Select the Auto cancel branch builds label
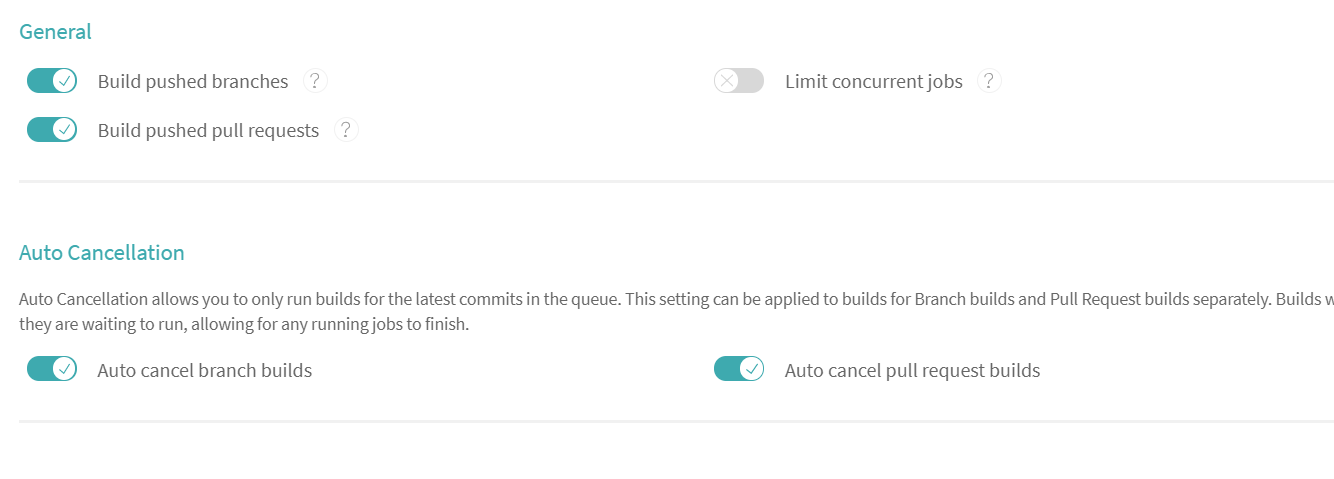This screenshot has height=479, width=1334. pos(205,371)
